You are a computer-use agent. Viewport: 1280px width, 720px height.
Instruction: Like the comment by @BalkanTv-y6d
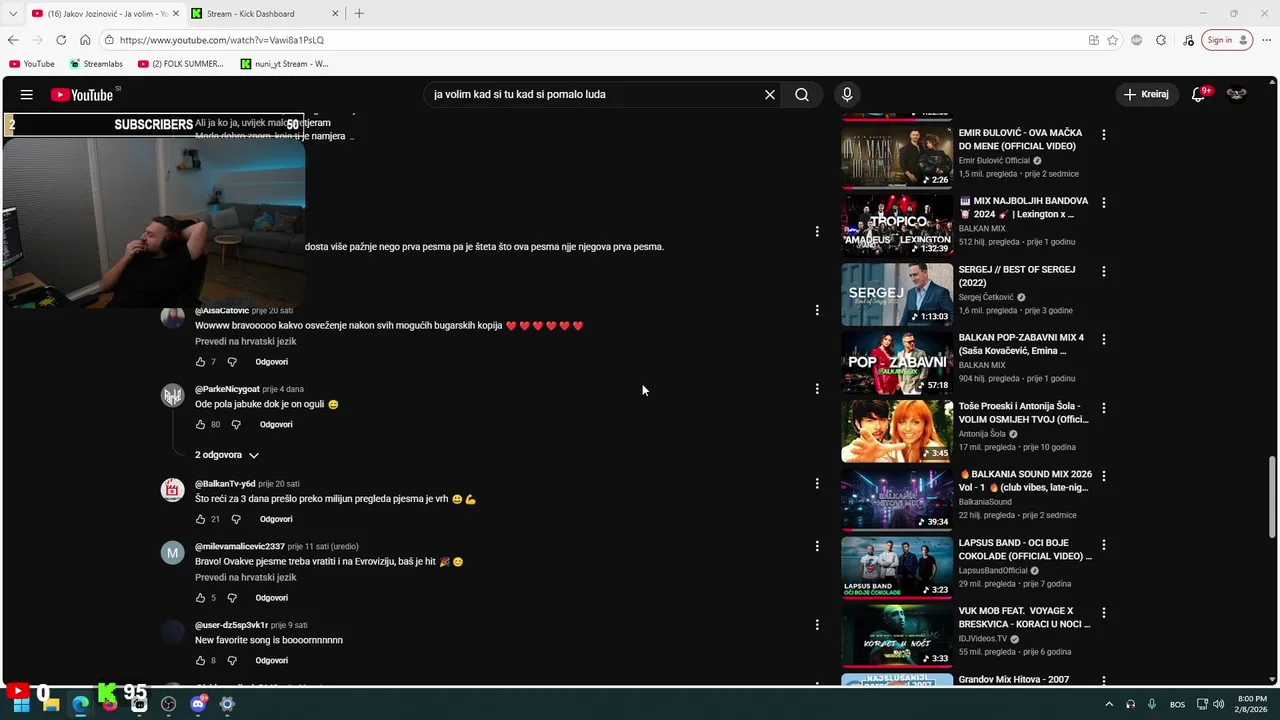click(200, 520)
